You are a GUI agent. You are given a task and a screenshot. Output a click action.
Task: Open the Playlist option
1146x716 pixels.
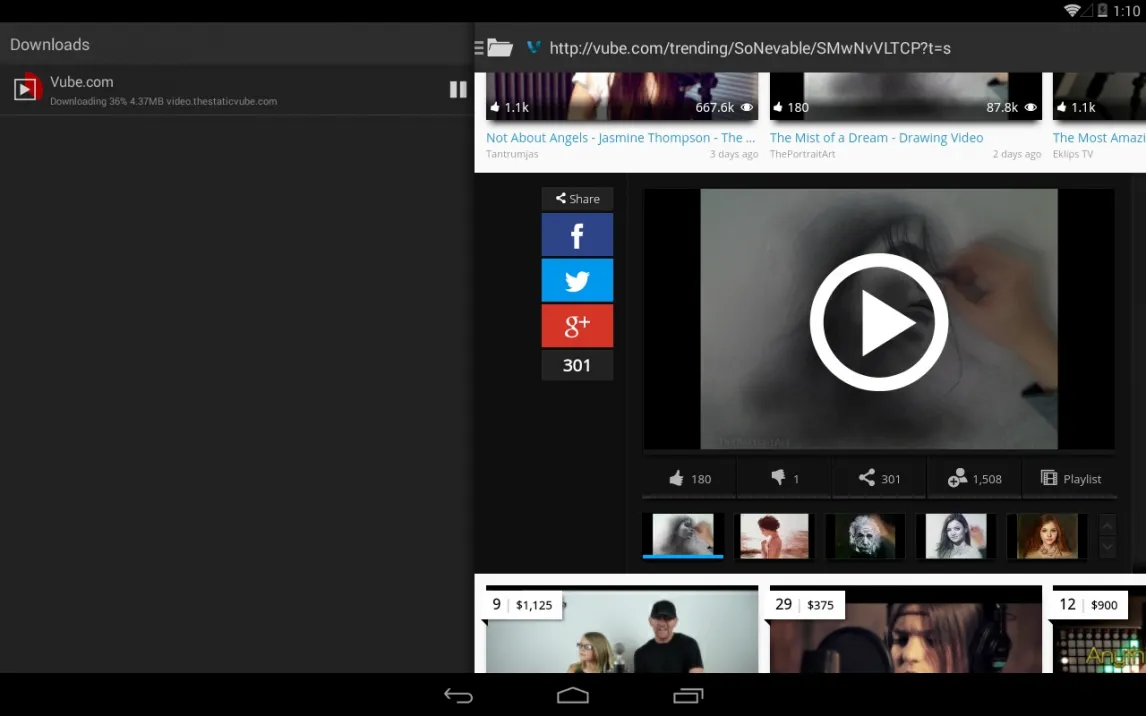point(1070,479)
